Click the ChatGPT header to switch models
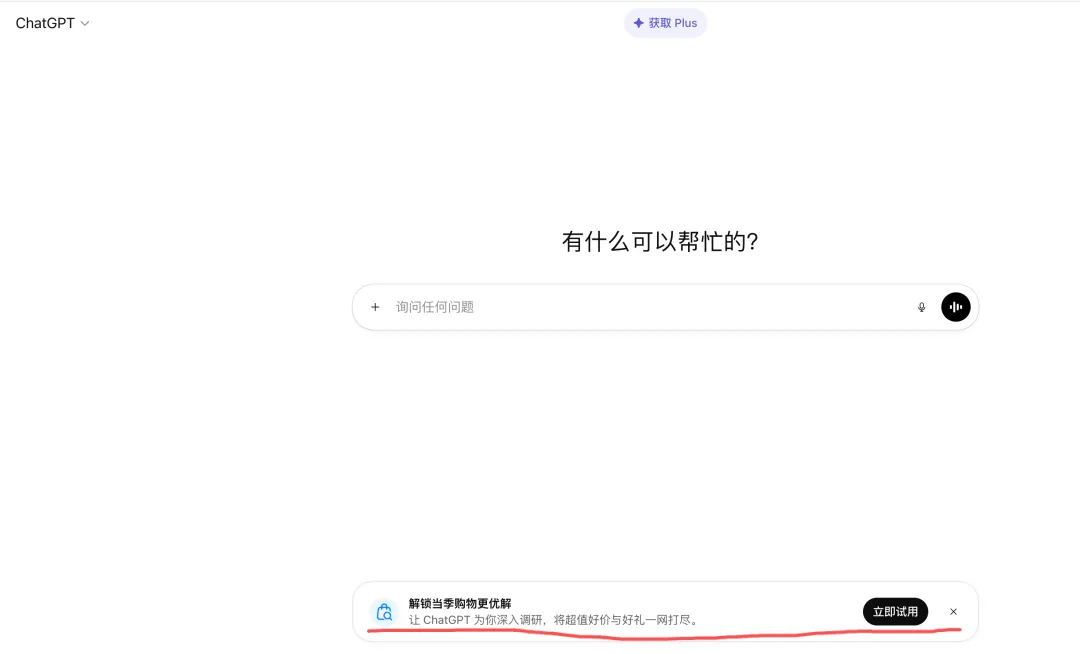 (x=45, y=23)
